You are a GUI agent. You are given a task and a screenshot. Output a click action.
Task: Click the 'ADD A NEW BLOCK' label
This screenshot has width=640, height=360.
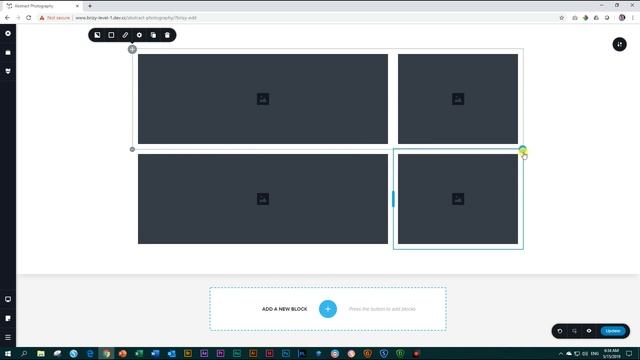point(284,309)
